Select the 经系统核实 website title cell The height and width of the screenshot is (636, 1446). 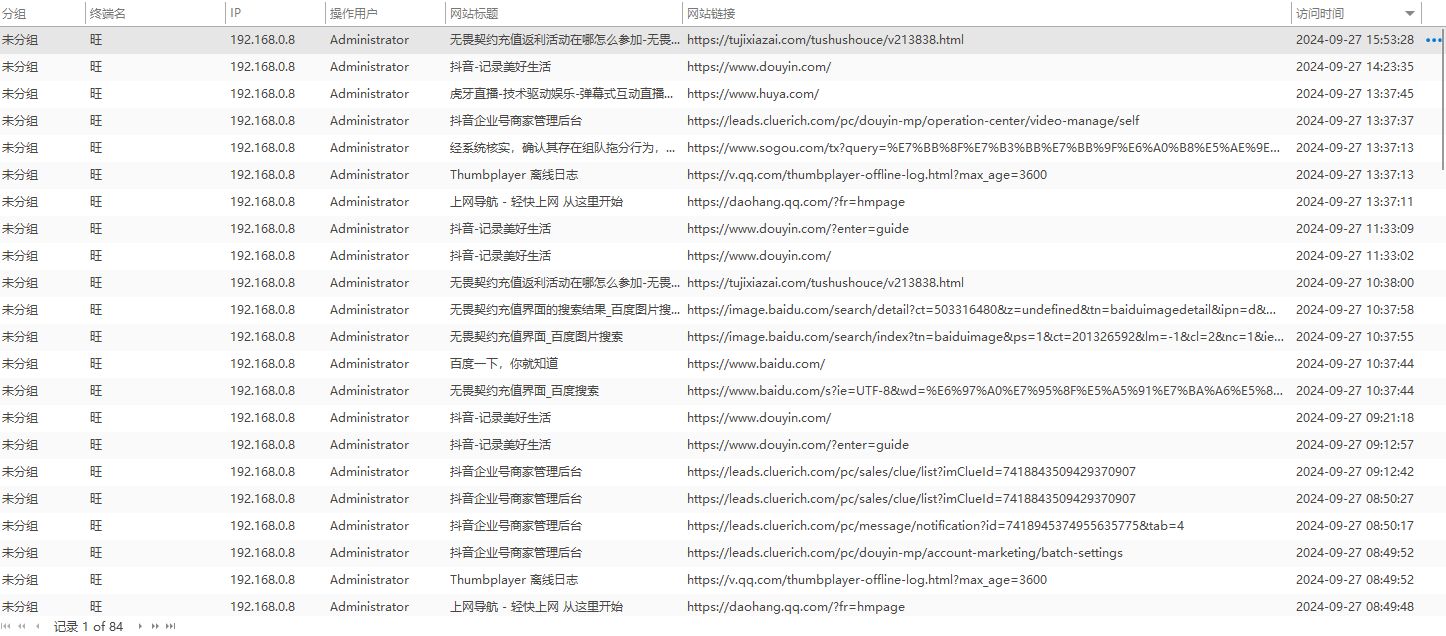(564, 148)
